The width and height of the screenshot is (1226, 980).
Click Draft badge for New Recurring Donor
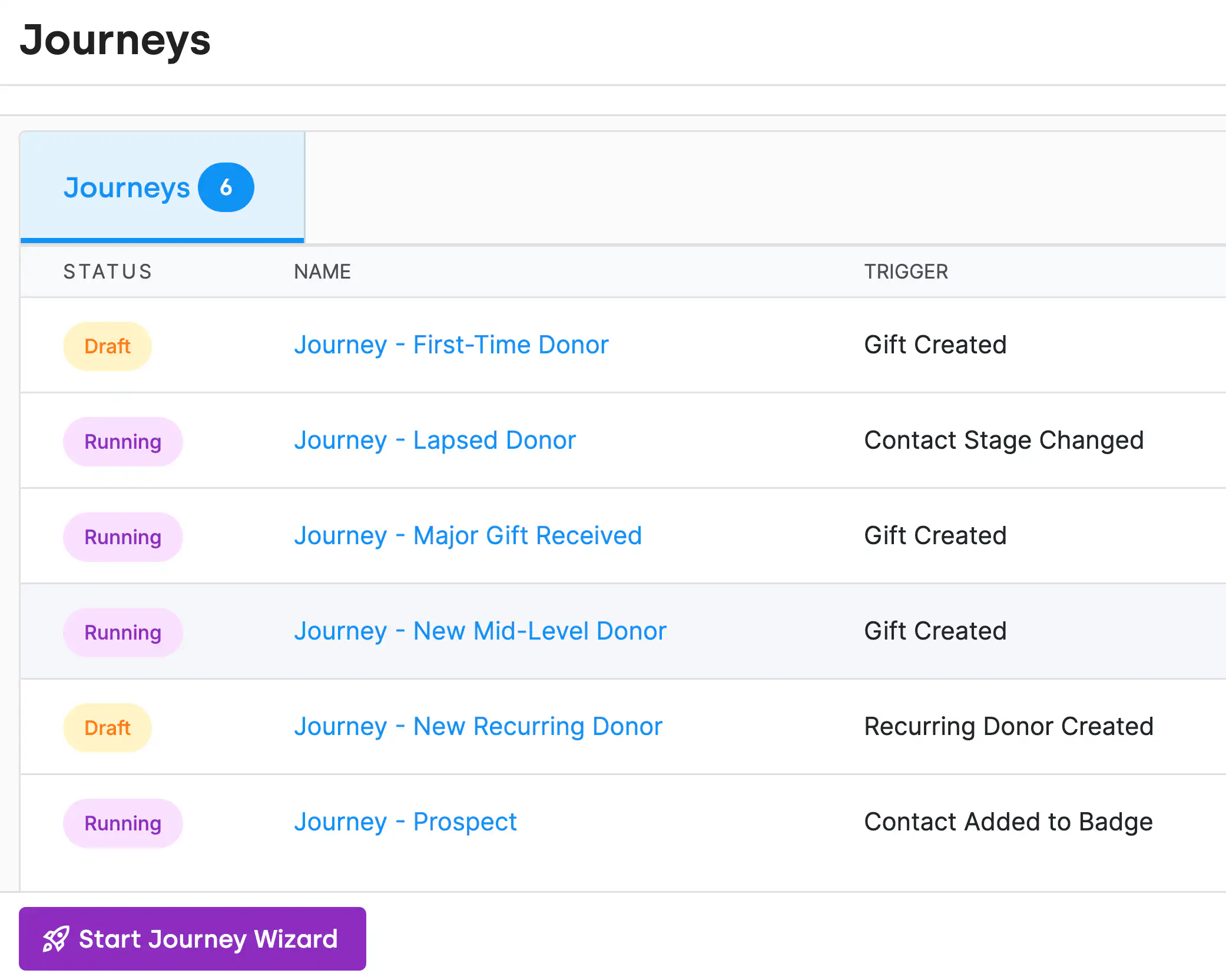[107, 728]
